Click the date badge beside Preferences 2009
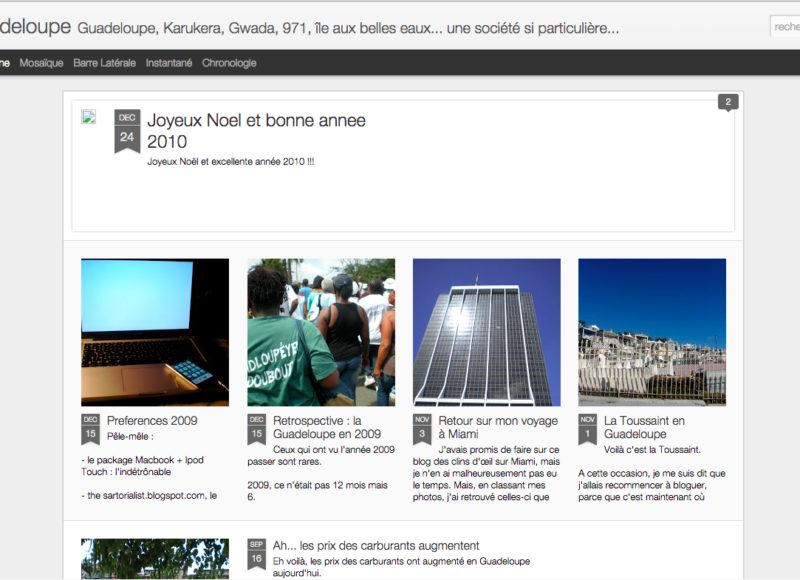 91,428
